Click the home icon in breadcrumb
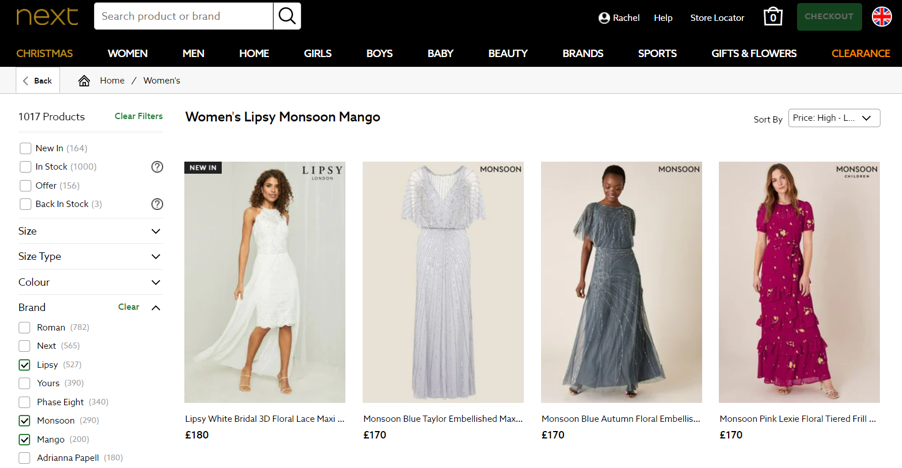Image resolution: width=902 pixels, height=468 pixels. [84, 80]
